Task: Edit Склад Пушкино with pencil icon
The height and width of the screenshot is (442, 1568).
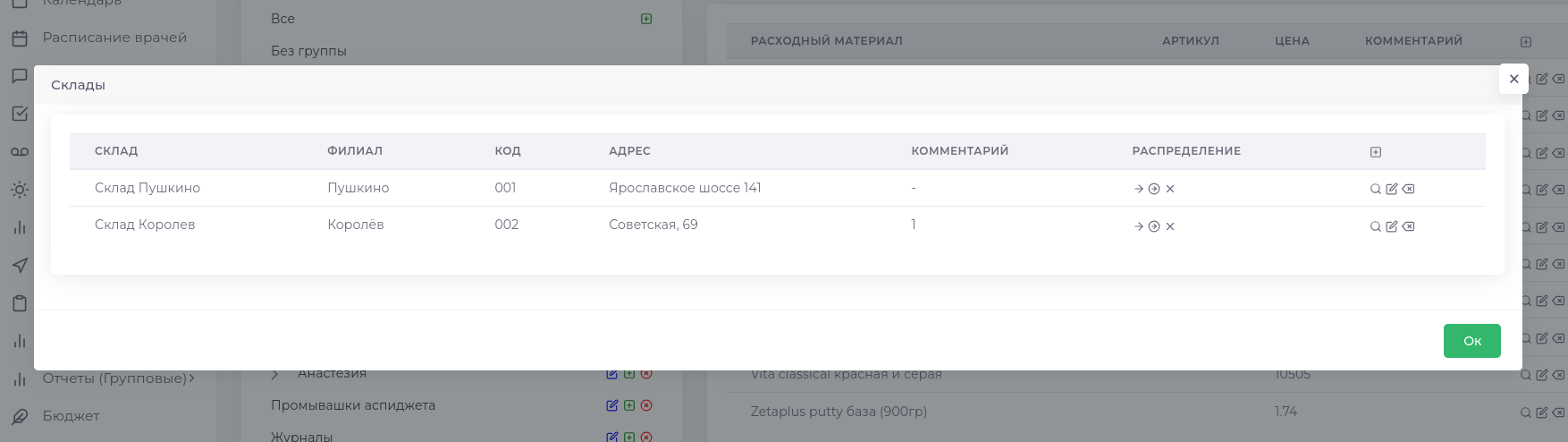Action: [x=1392, y=189]
